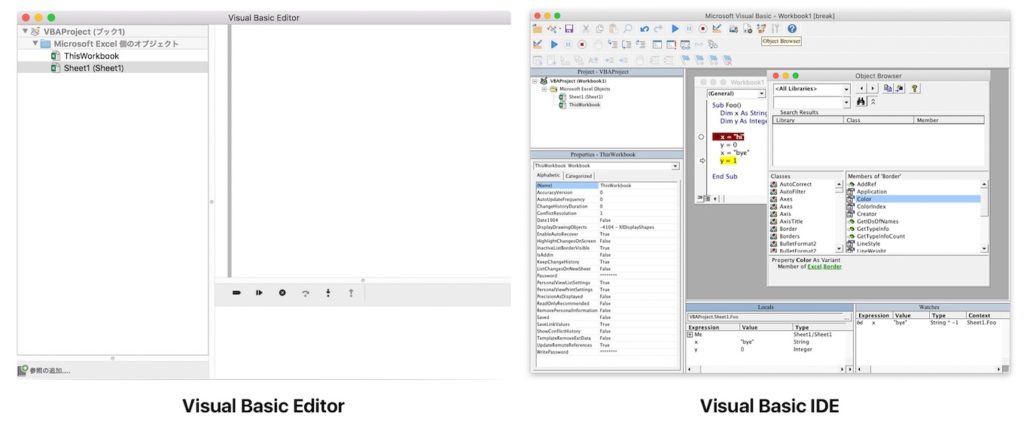Viewport: 1024px width, 422px height.
Task: Open the All Libraries dropdown
Action: (845, 88)
